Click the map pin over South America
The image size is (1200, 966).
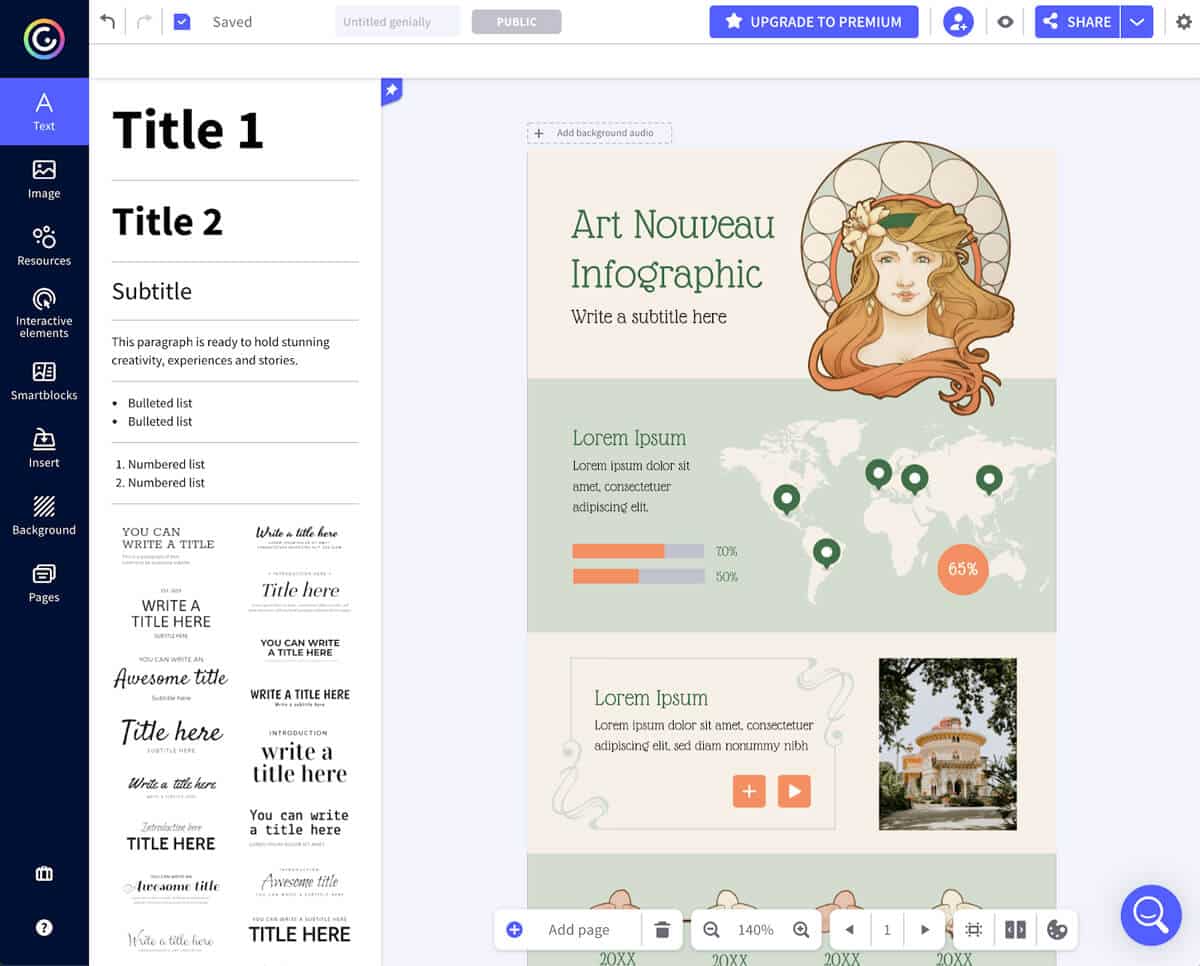click(826, 552)
